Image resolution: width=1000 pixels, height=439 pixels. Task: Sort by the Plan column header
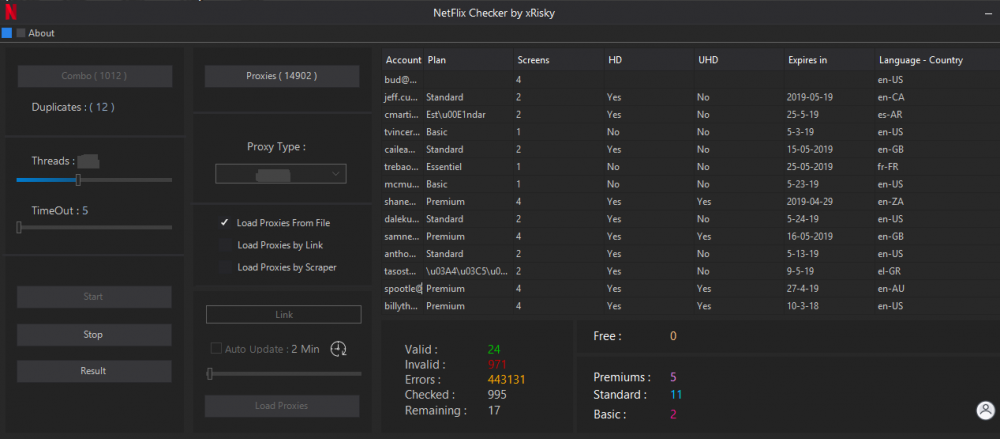tap(437, 60)
